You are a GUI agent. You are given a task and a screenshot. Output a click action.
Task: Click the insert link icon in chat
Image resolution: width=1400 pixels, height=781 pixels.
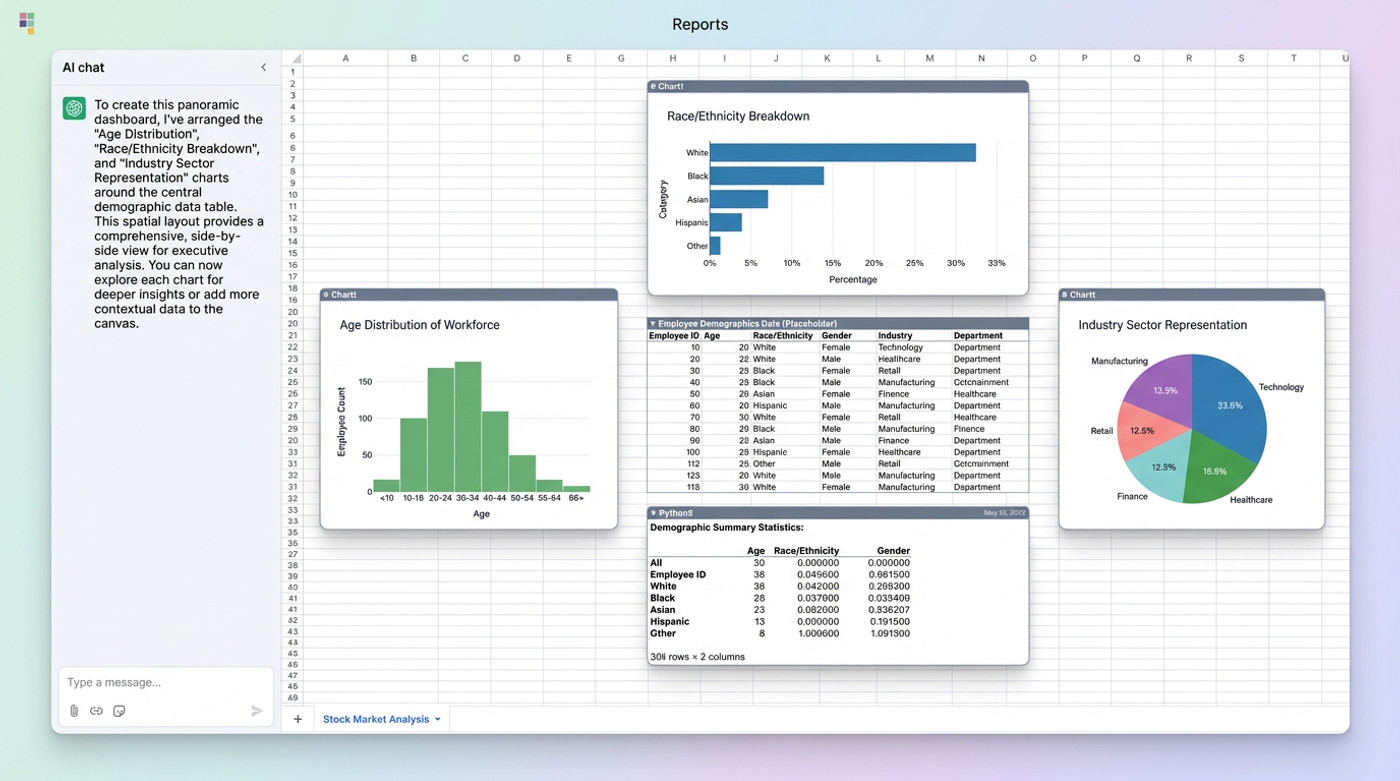[x=96, y=711]
